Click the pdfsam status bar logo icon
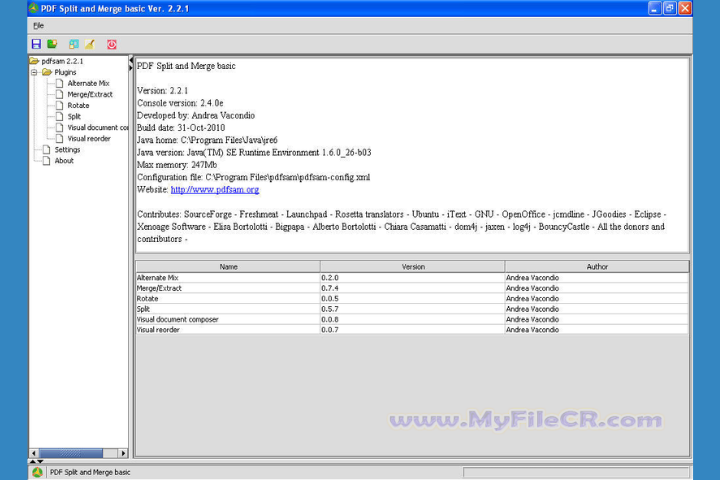Viewport: 720px width, 480px height. coord(37,472)
